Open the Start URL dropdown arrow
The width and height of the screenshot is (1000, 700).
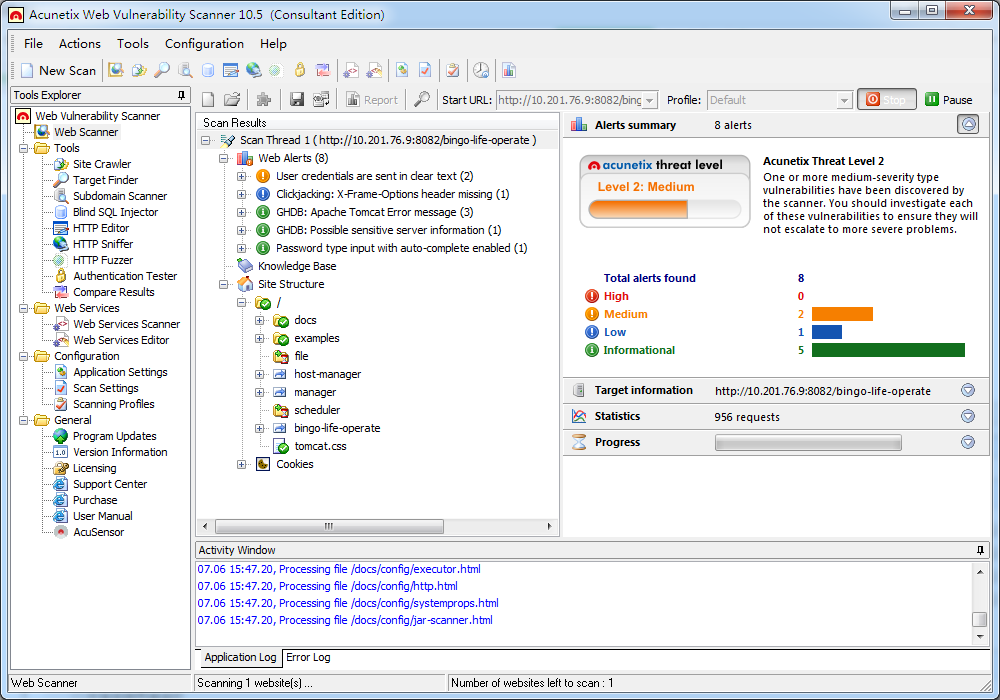coord(650,100)
